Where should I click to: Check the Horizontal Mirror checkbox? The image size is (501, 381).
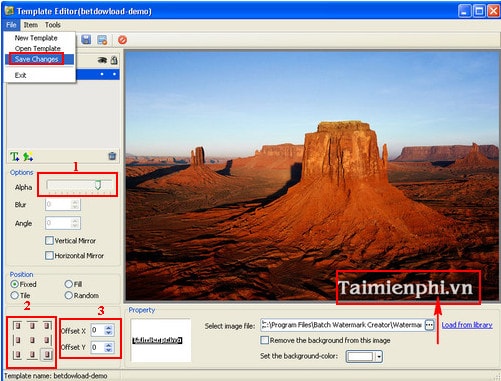pos(49,255)
